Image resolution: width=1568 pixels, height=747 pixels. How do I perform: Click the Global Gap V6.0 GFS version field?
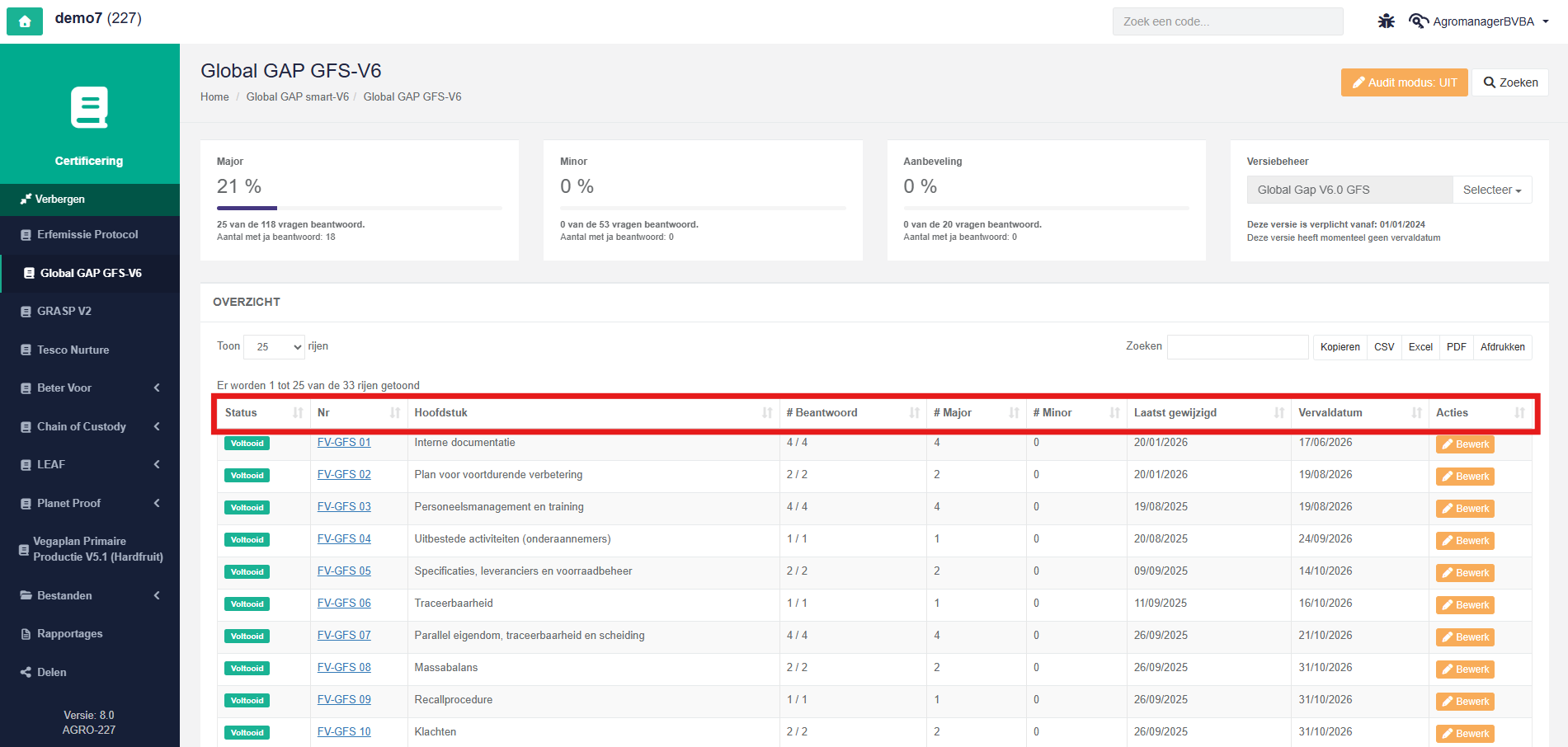click(1349, 190)
